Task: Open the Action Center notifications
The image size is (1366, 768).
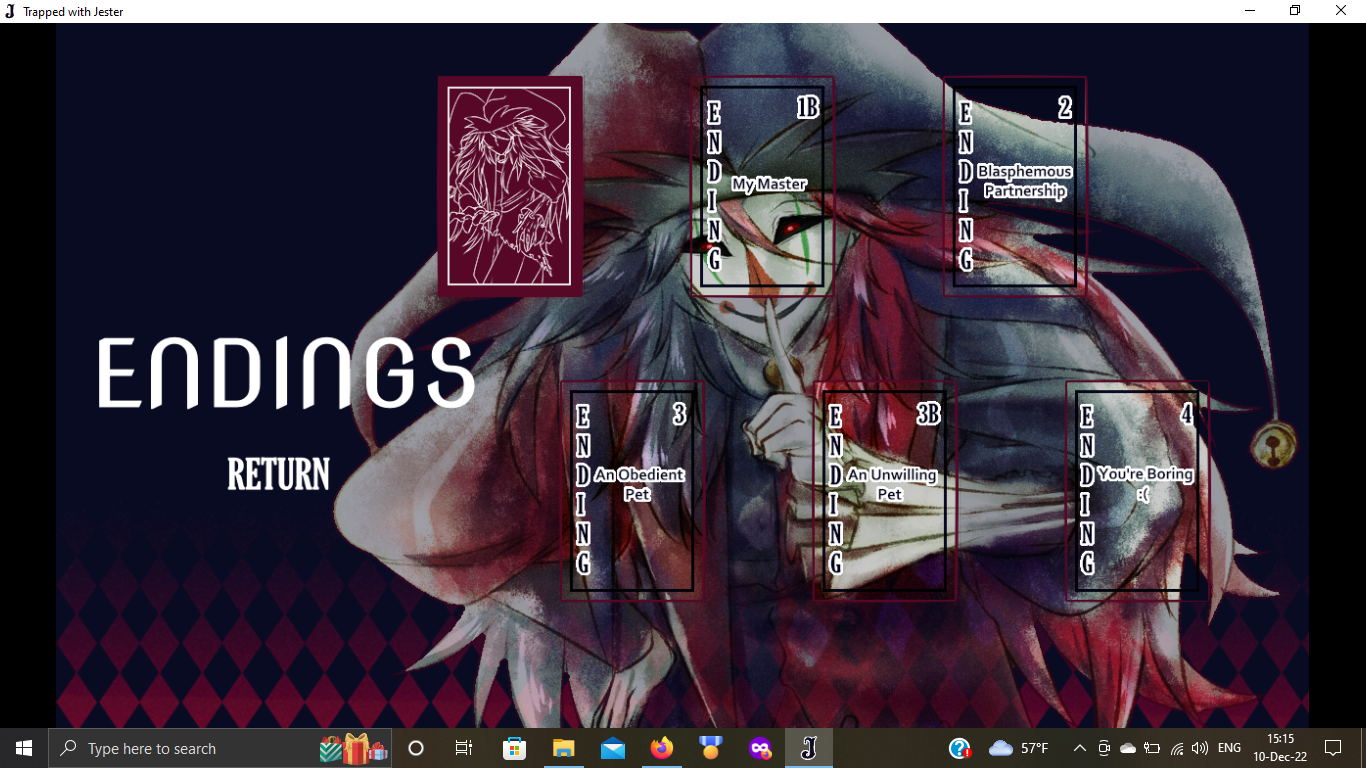Action: [x=1333, y=748]
